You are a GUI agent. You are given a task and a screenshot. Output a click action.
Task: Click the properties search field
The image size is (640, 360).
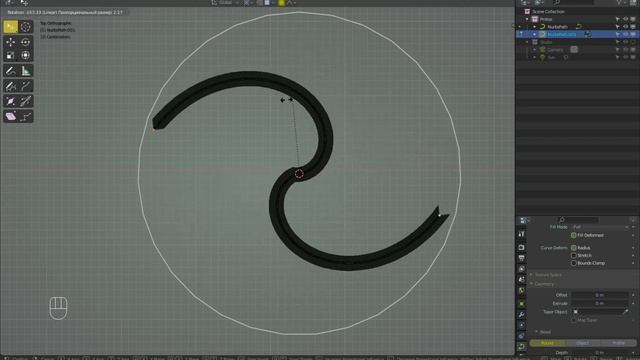click(578, 220)
